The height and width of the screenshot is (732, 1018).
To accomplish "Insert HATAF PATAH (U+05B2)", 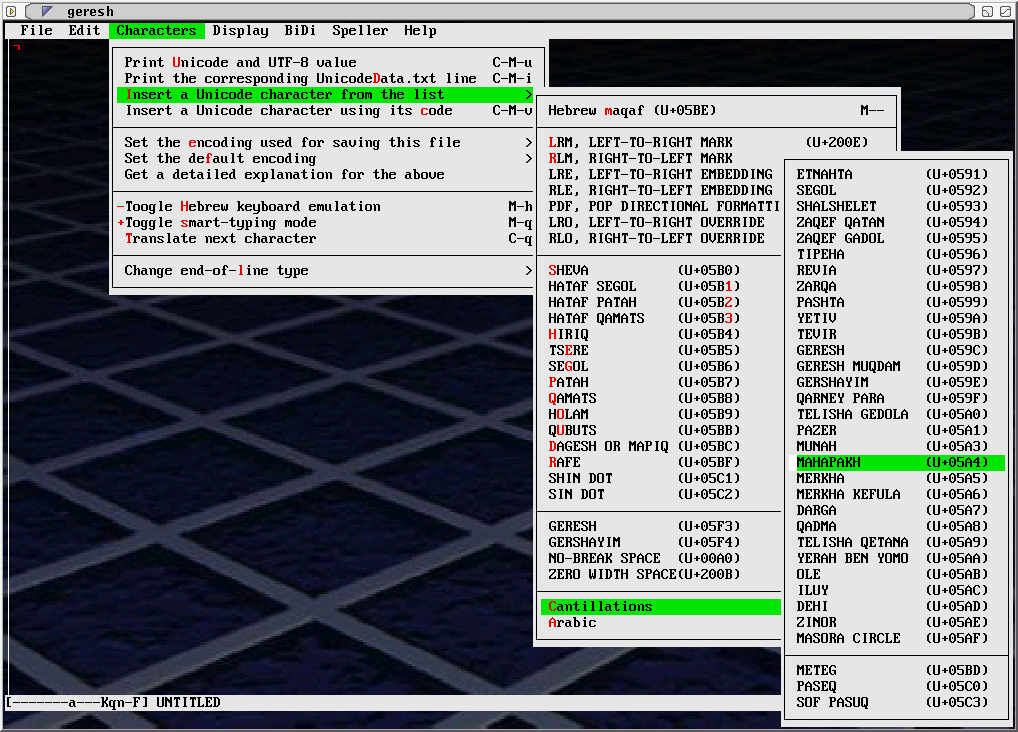I will [x=661, y=303].
